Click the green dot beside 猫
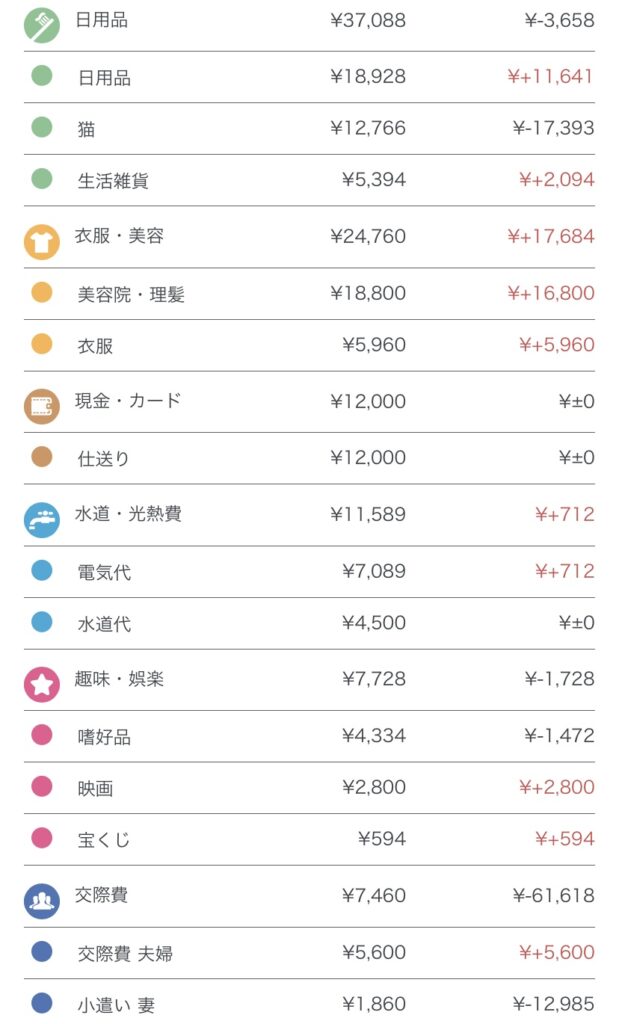The height and width of the screenshot is (1024, 619). [41, 127]
